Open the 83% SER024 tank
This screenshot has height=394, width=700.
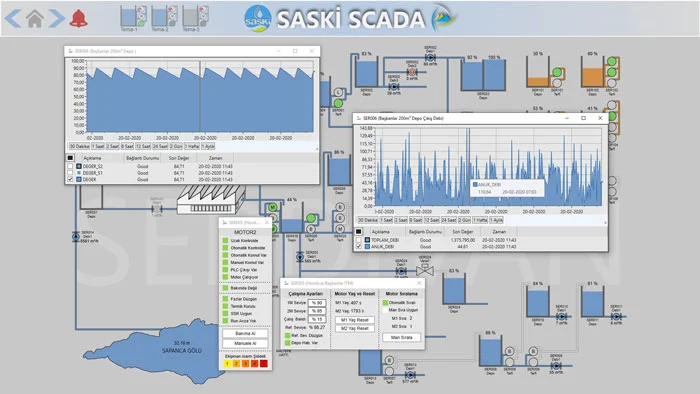tap(454, 289)
